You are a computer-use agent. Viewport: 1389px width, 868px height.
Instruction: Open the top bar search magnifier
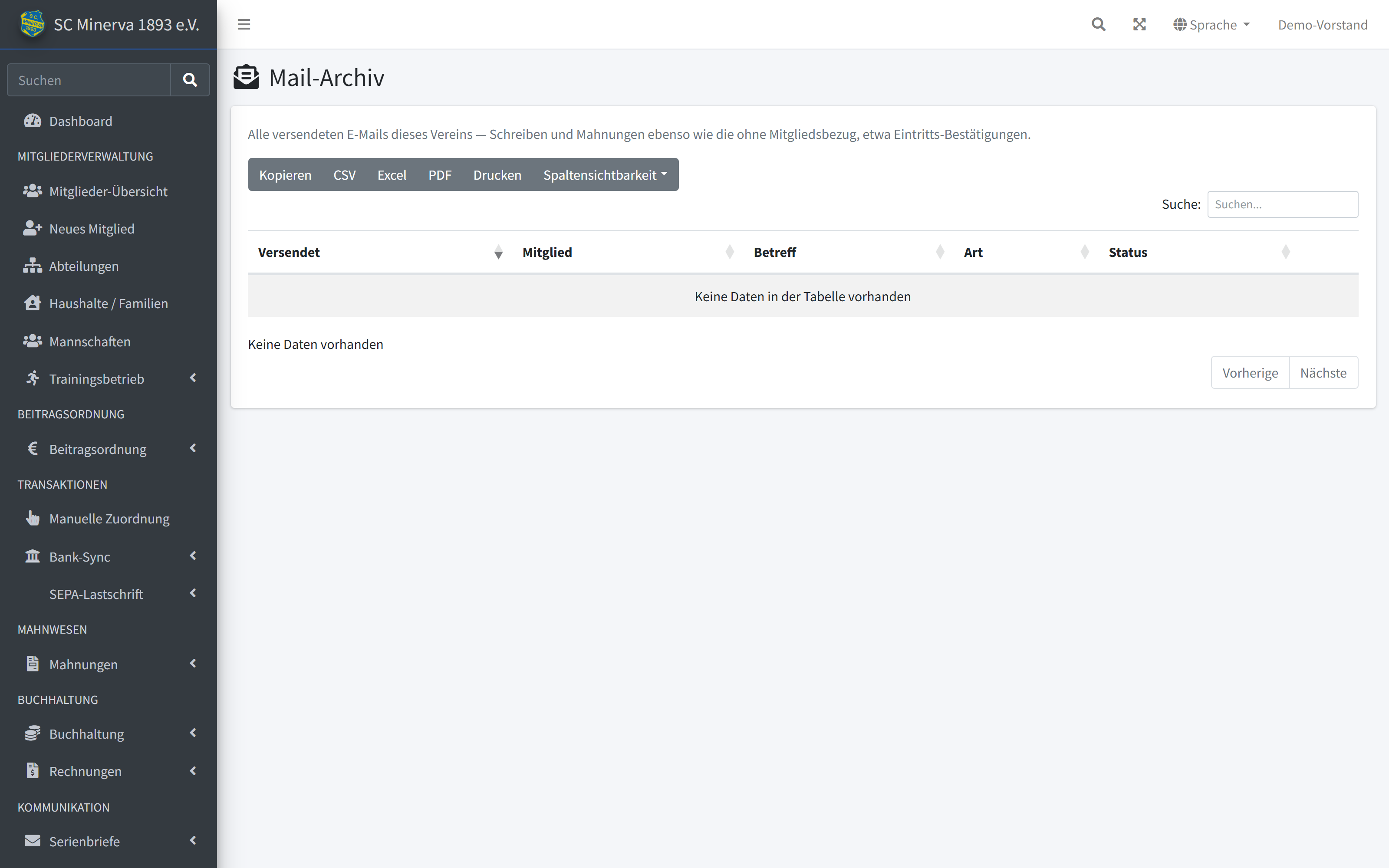[1098, 24]
